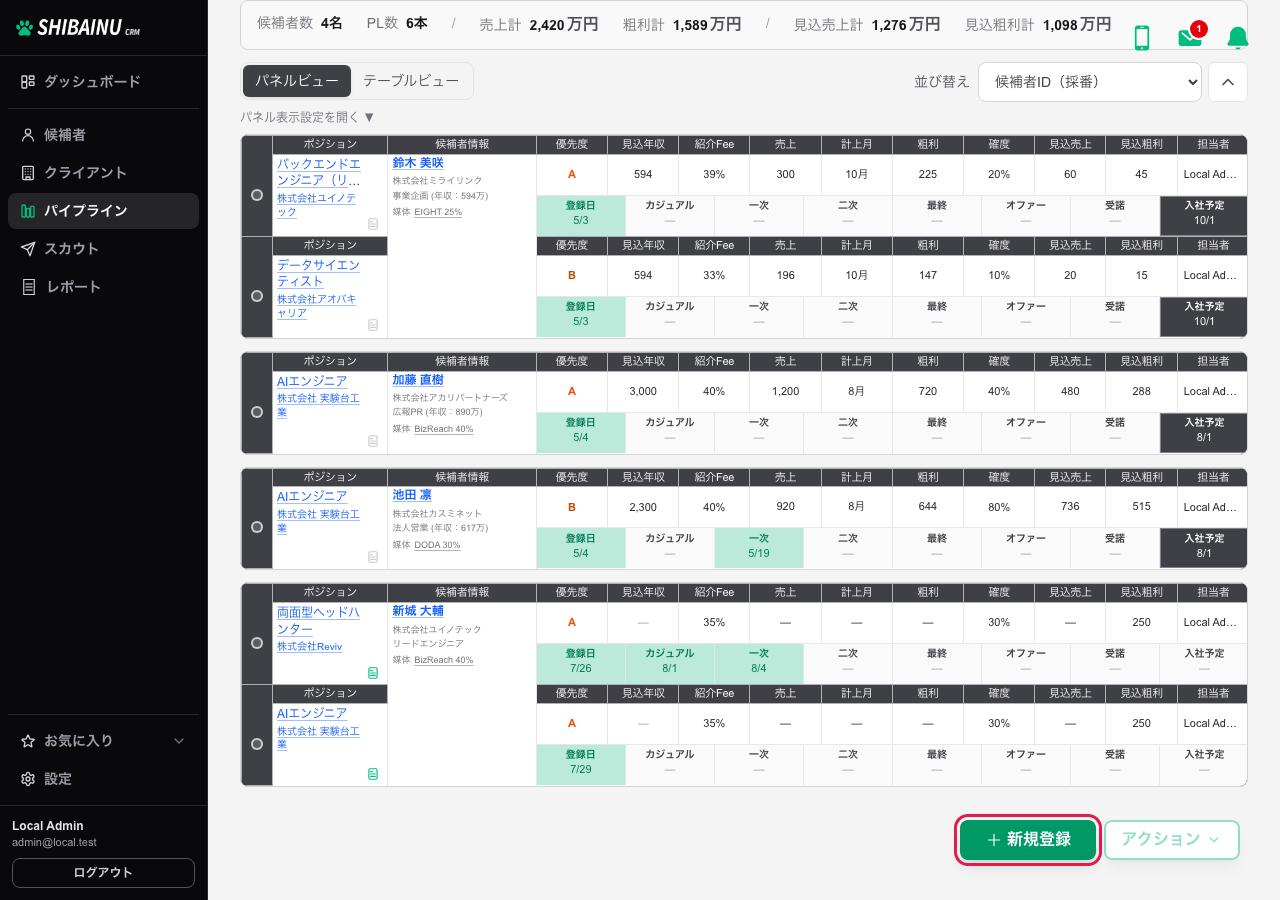
Task: Switch to テーブルビュー tab
Action: (x=411, y=81)
